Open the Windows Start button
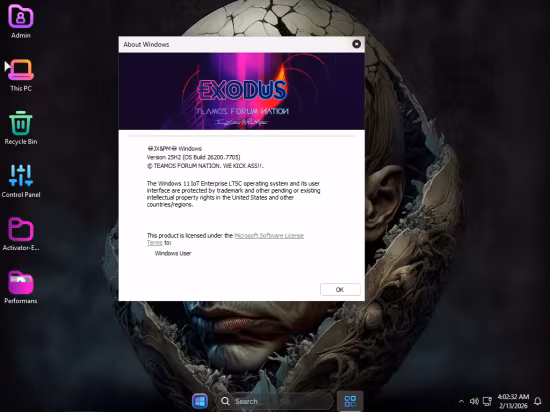The width and height of the screenshot is (550, 412). click(x=200, y=401)
